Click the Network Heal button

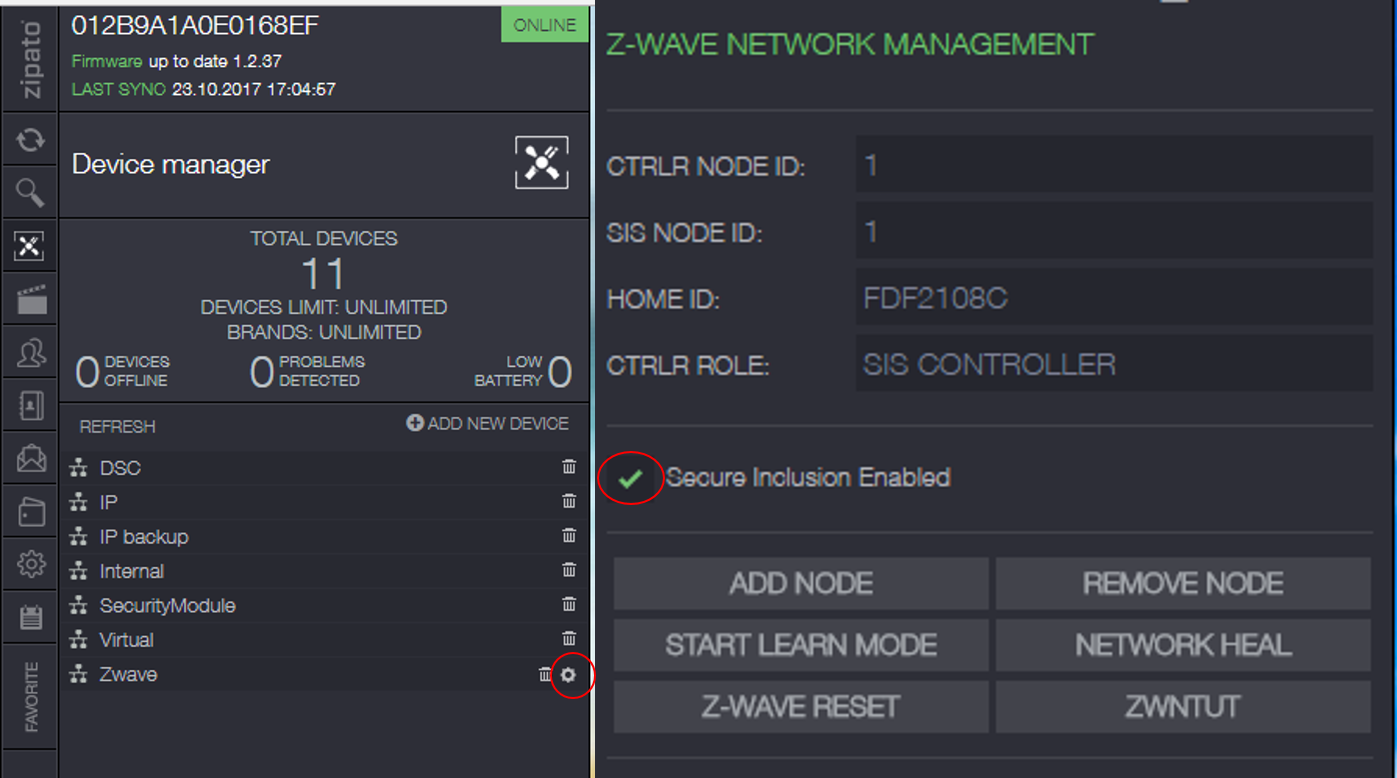pos(1183,645)
